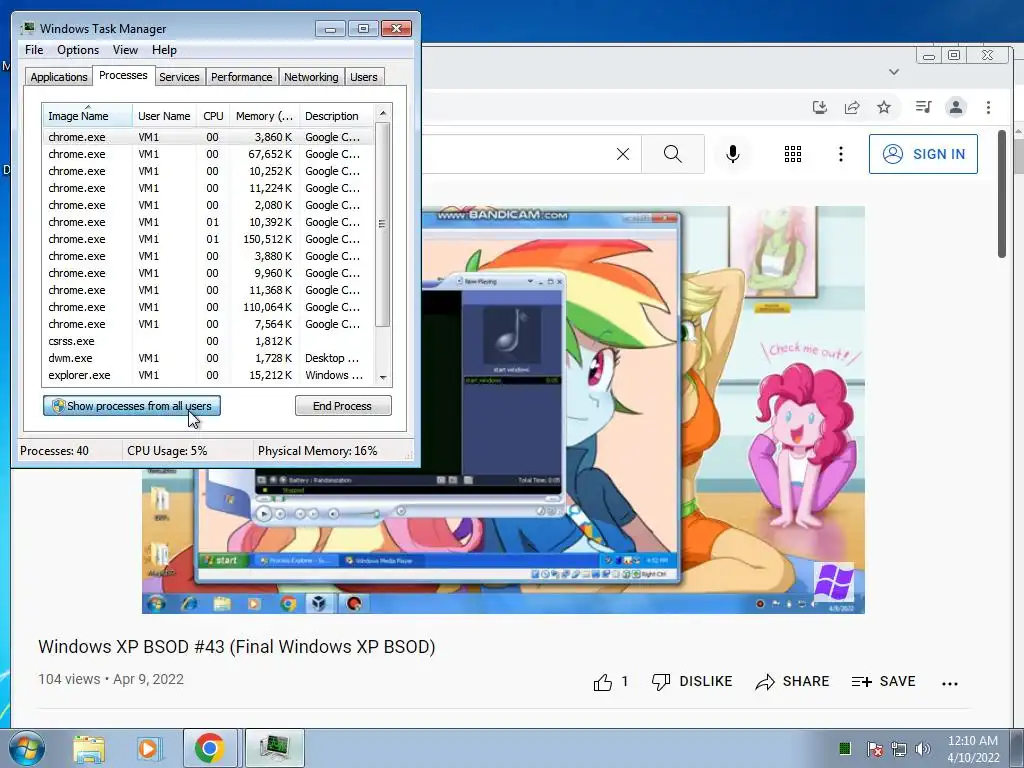Open the YouTube apps grid icon
1024x768 pixels.
(793, 154)
